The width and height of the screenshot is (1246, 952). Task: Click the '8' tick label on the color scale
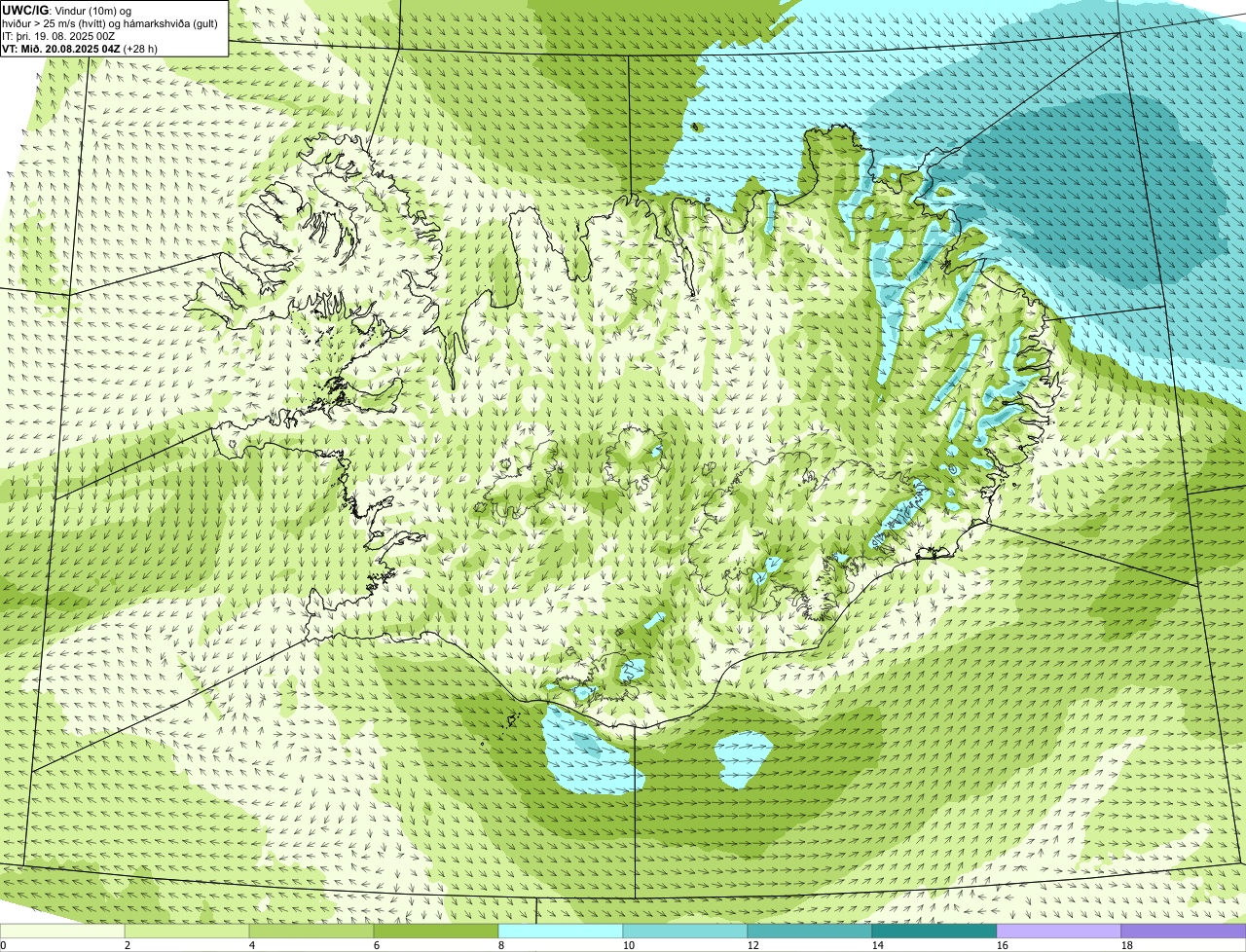coord(501,945)
